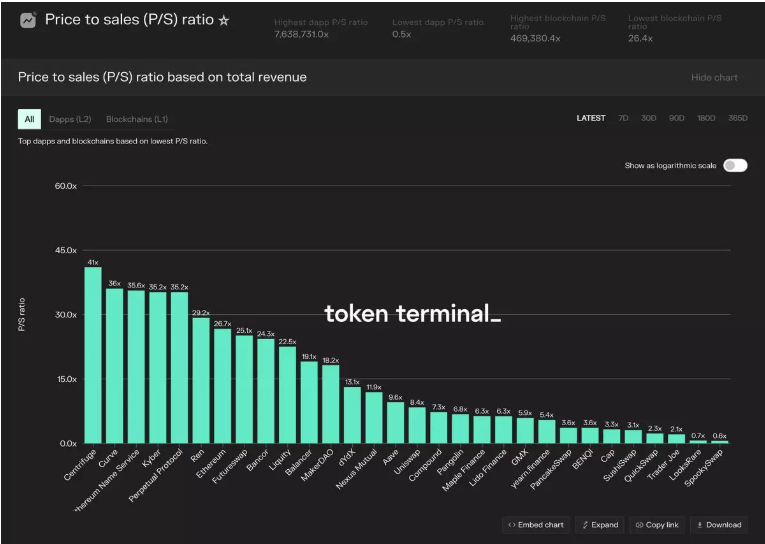
Task: Click the Download arrow icon
Action: click(x=700, y=524)
